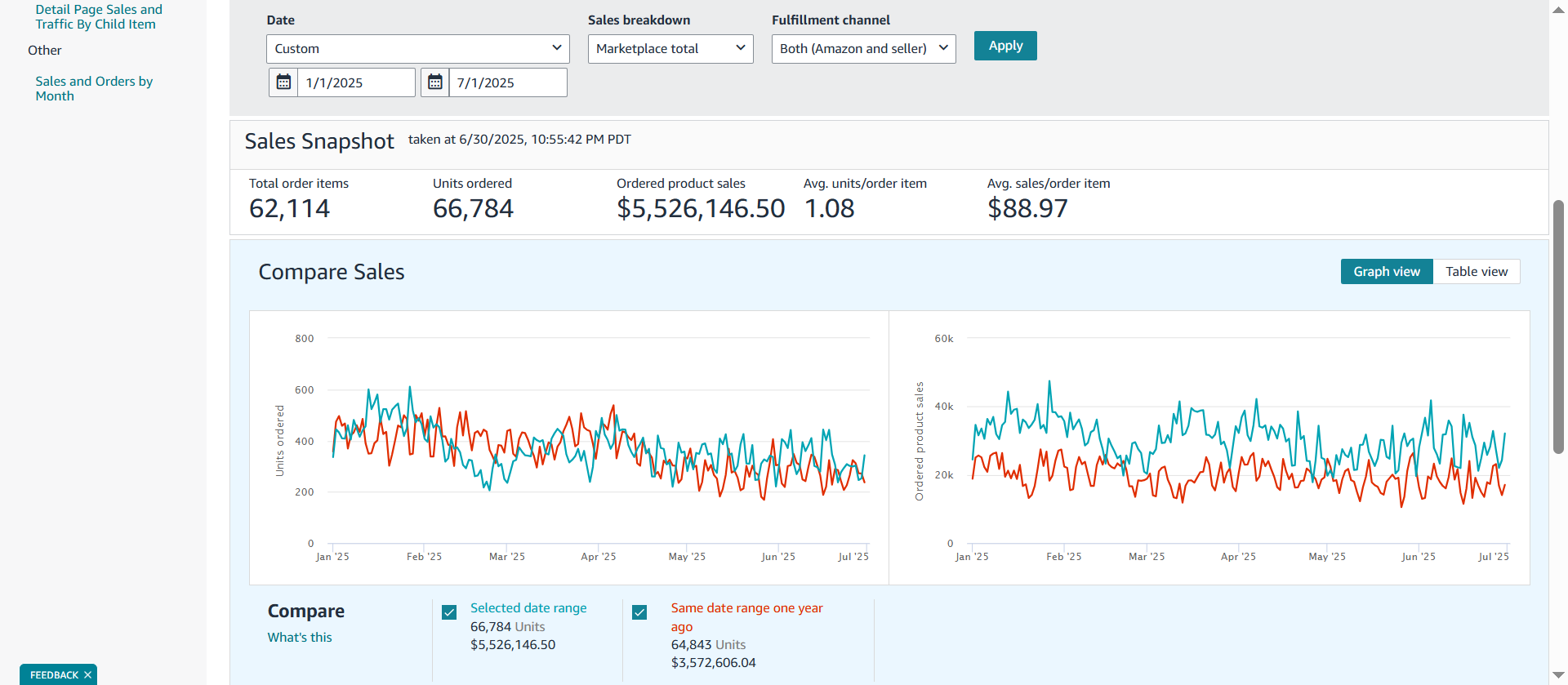This screenshot has width=1568, height=685.
Task: Switch to Table view
Action: [1476, 272]
